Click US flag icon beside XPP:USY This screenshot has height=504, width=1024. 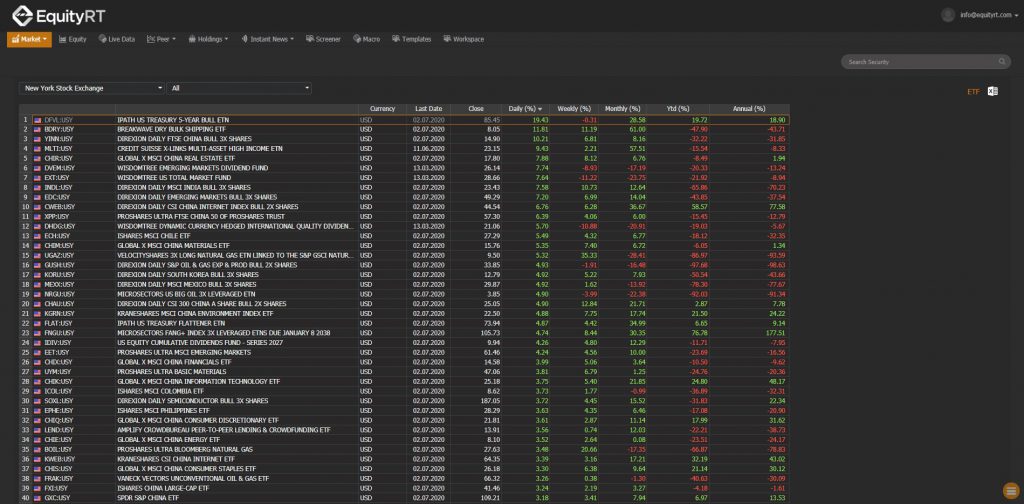(37, 216)
